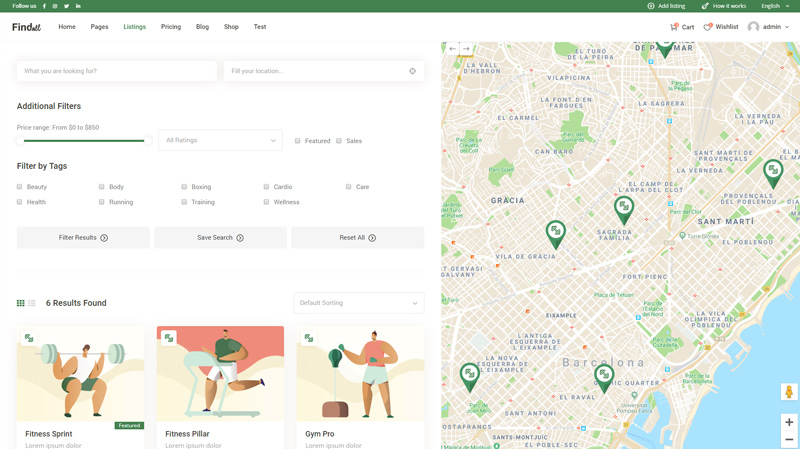Click the shopping cart icon
Image resolution: width=800 pixels, height=449 pixels.
pyautogui.click(x=674, y=27)
